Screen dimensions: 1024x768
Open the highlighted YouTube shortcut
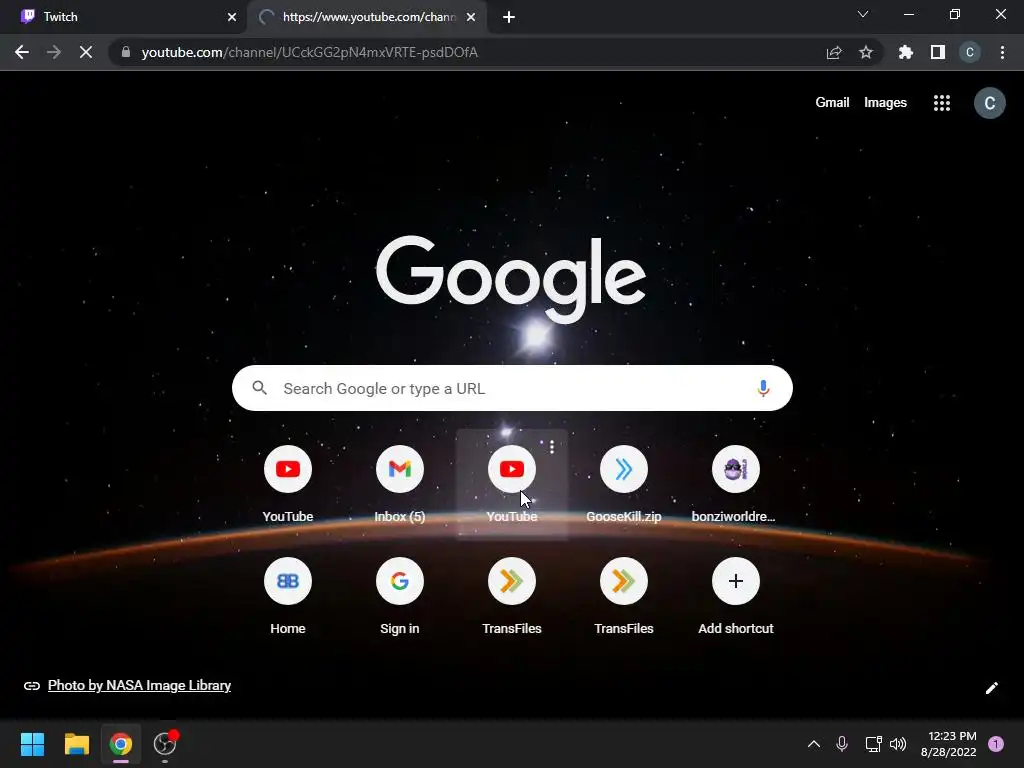point(512,484)
